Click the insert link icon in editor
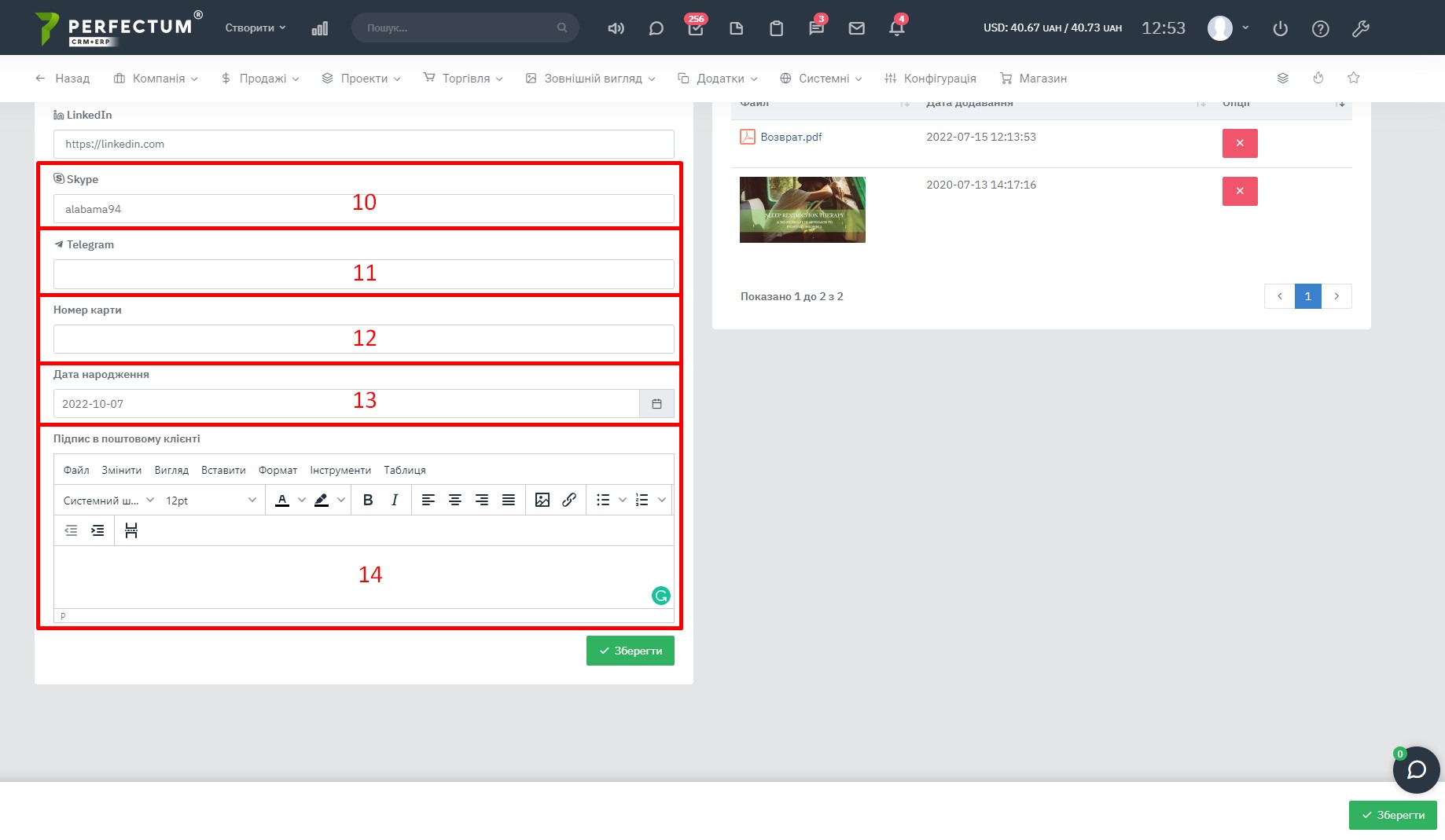The width and height of the screenshot is (1445, 840). pos(569,501)
